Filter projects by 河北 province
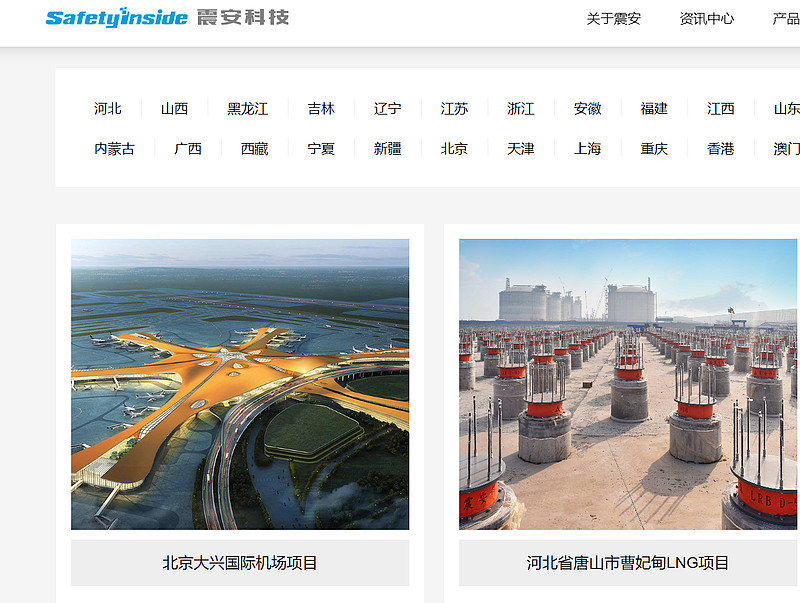Screen dimensions: 800x603 (x=108, y=109)
